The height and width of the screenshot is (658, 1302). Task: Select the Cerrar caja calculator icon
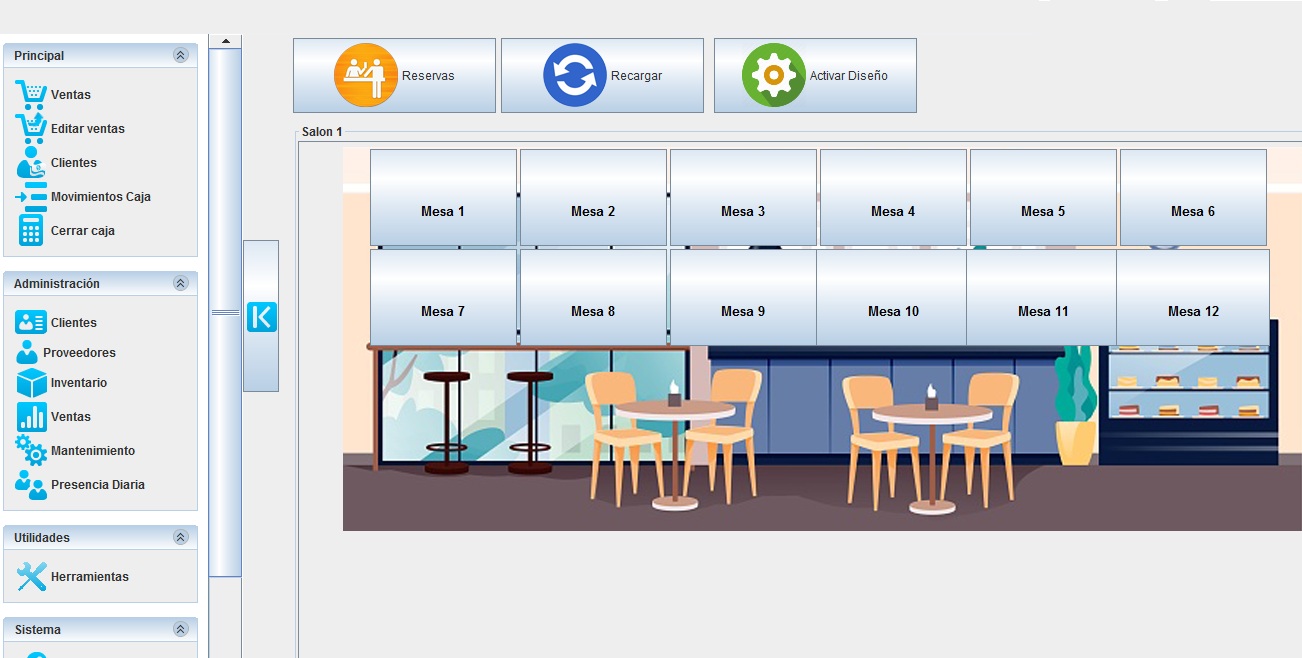coord(31,230)
